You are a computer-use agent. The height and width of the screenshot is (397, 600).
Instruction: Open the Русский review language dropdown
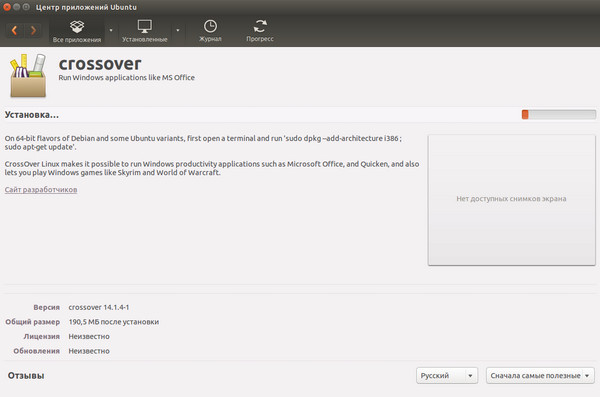447,376
